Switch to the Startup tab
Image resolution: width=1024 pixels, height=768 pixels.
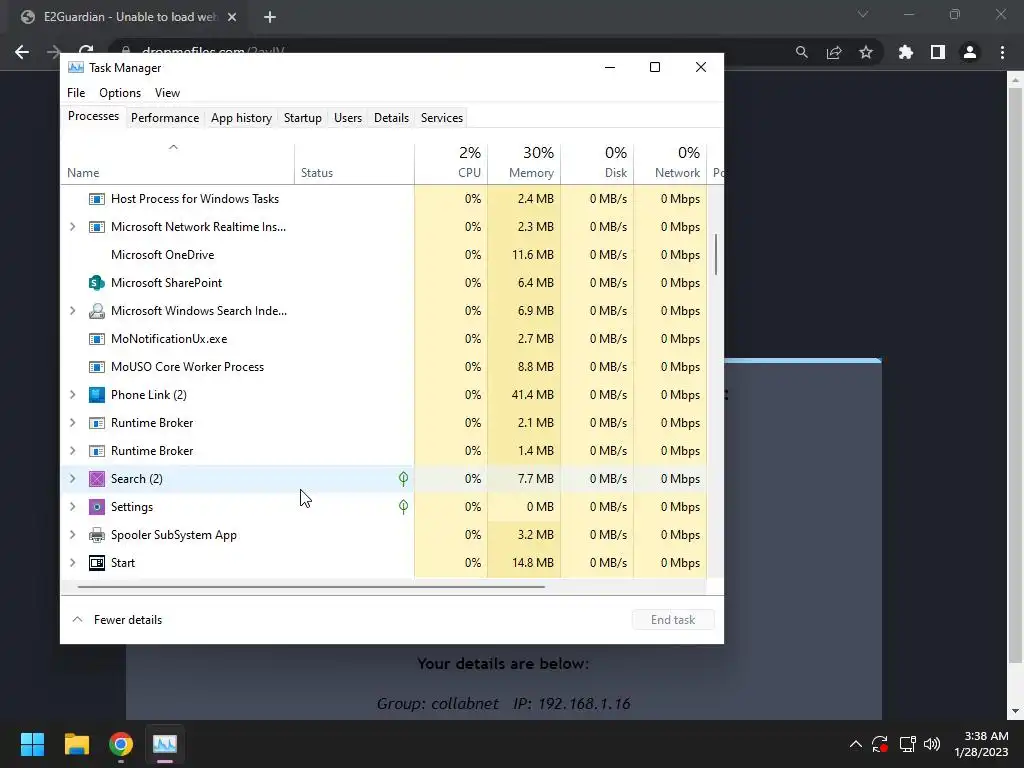tap(302, 118)
